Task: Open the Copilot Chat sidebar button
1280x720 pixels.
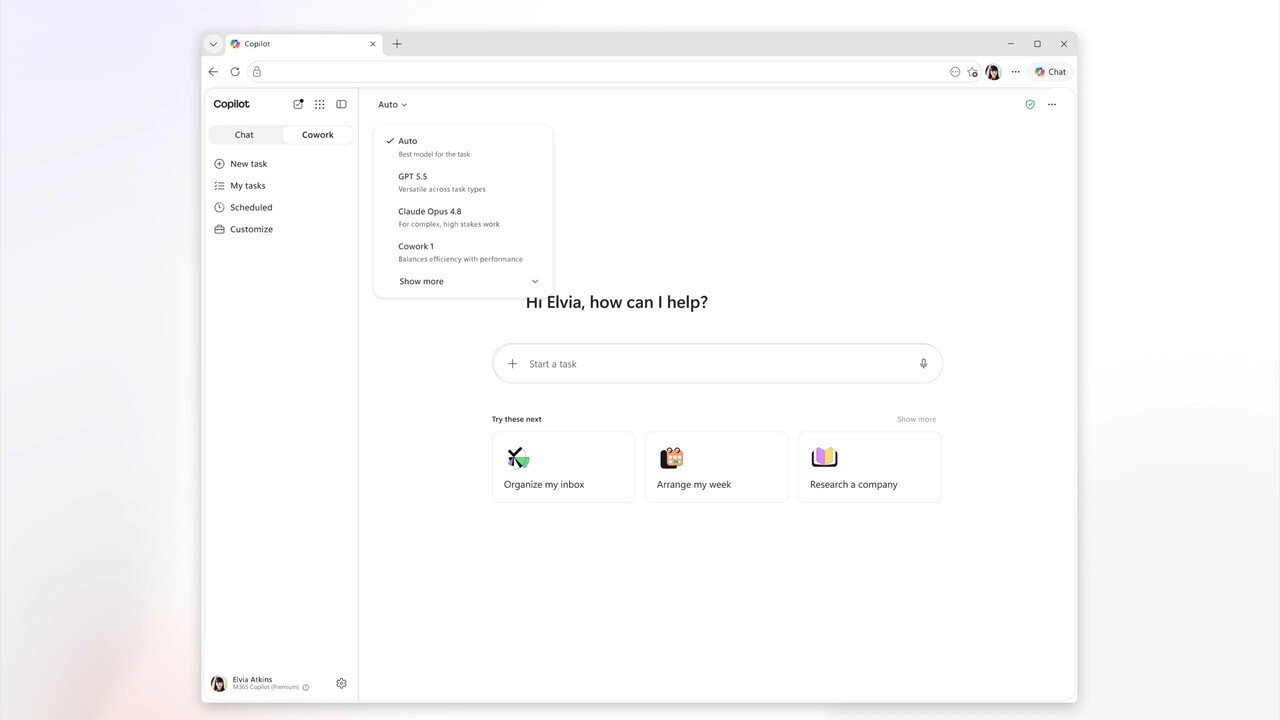Action: click(x=1050, y=72)
